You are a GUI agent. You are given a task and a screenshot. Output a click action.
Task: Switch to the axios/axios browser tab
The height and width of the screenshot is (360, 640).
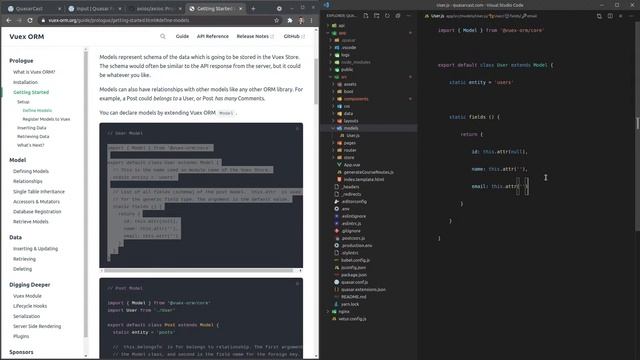(154, 8)
